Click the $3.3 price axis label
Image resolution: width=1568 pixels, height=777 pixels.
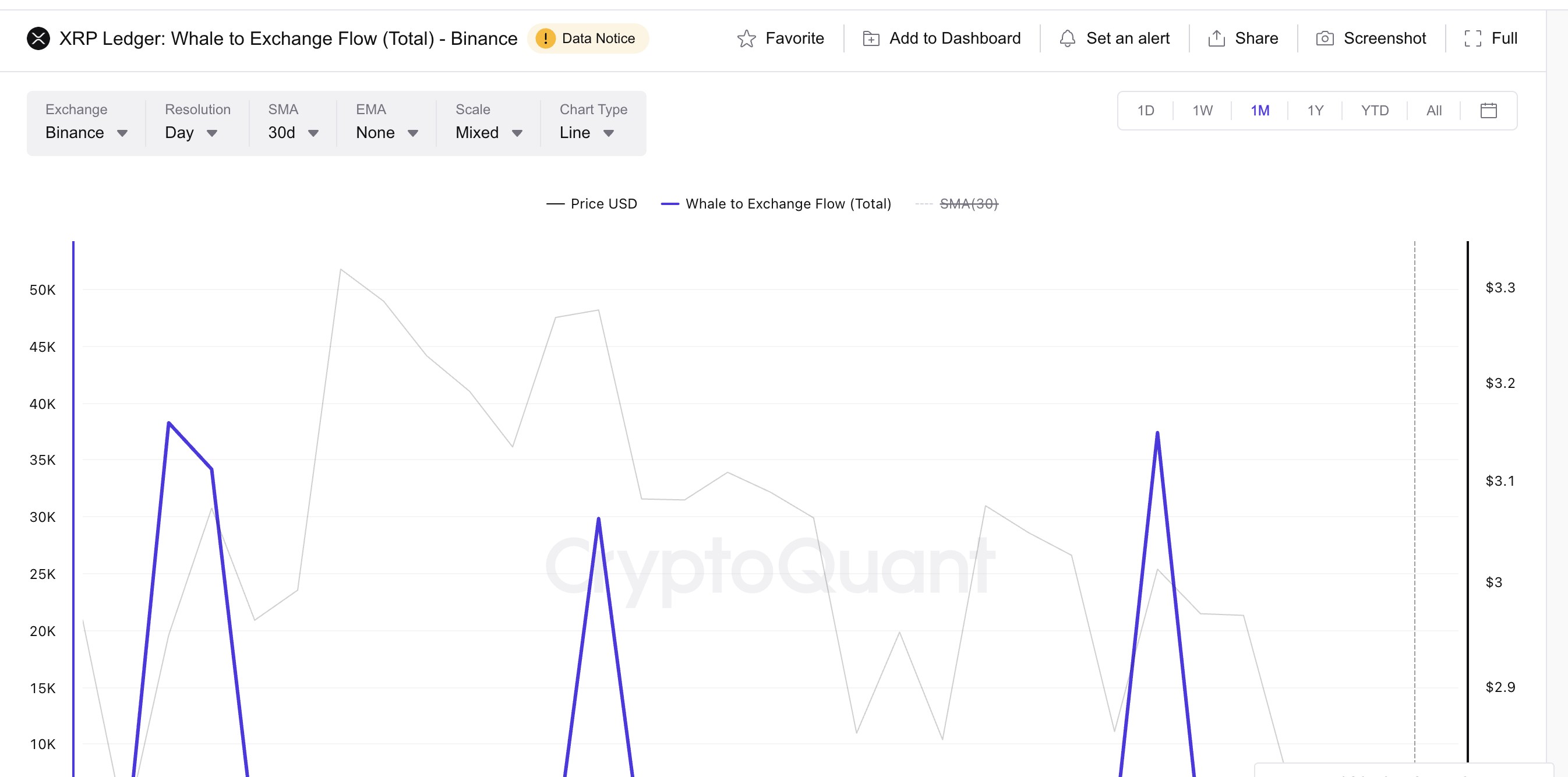(1500, 287)
